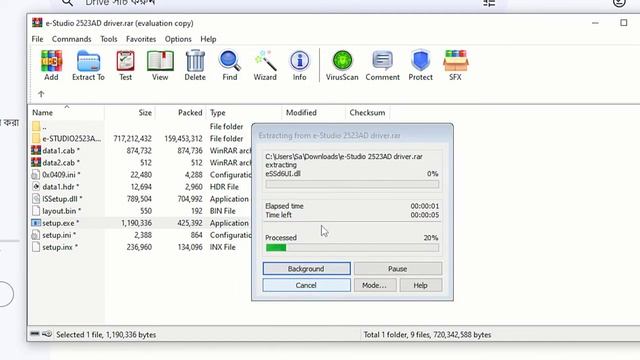Click the parent folder '..' icon
Viewport: 640px width, 360px height.
click(36, 126)
